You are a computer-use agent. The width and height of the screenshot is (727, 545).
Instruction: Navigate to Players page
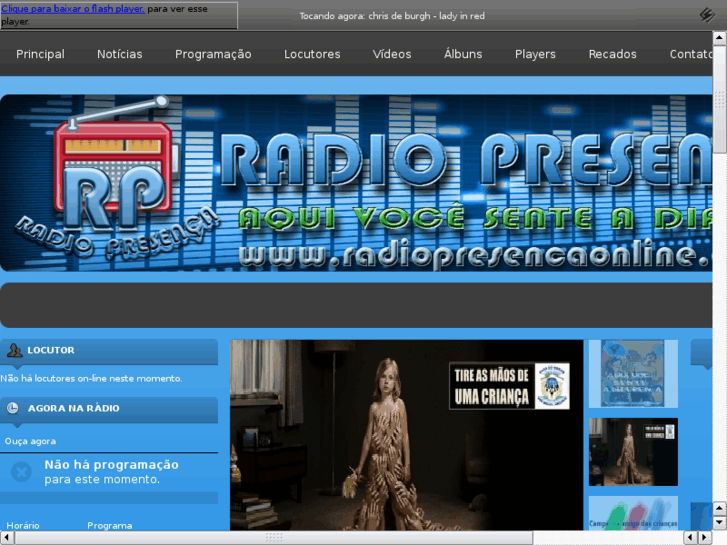click(x=535, y=54)
